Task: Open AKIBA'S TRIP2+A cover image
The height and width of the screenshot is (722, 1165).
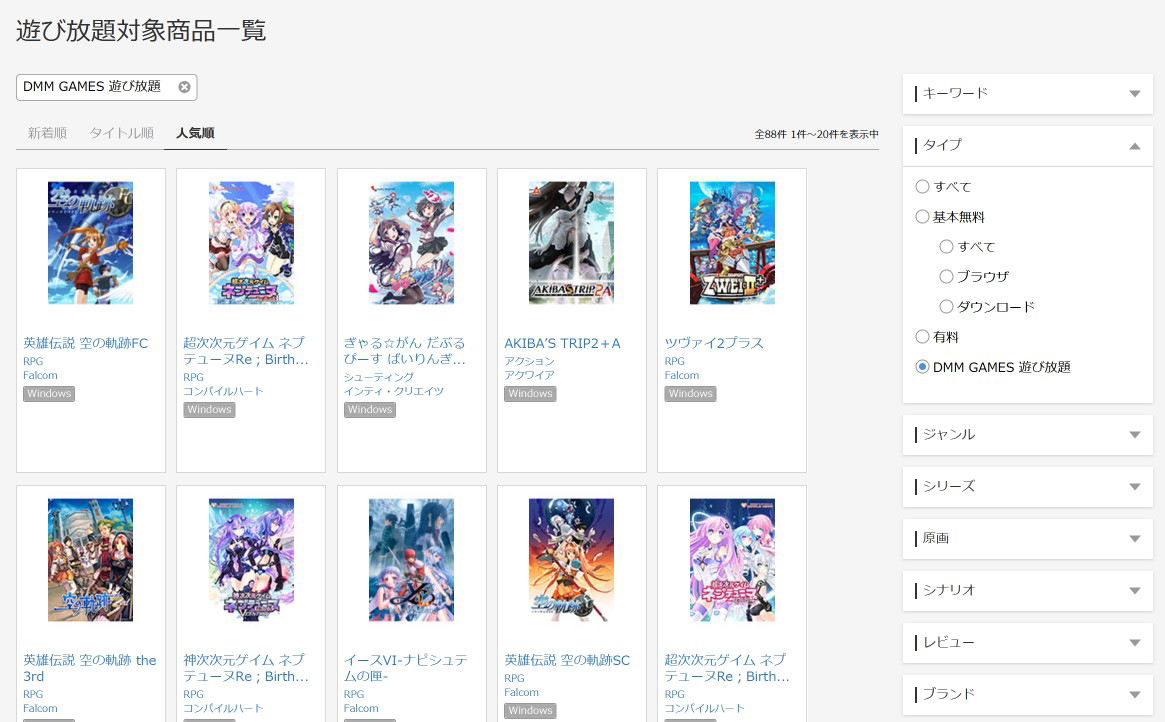Action: pyautogui.click(x=571, y=243)
